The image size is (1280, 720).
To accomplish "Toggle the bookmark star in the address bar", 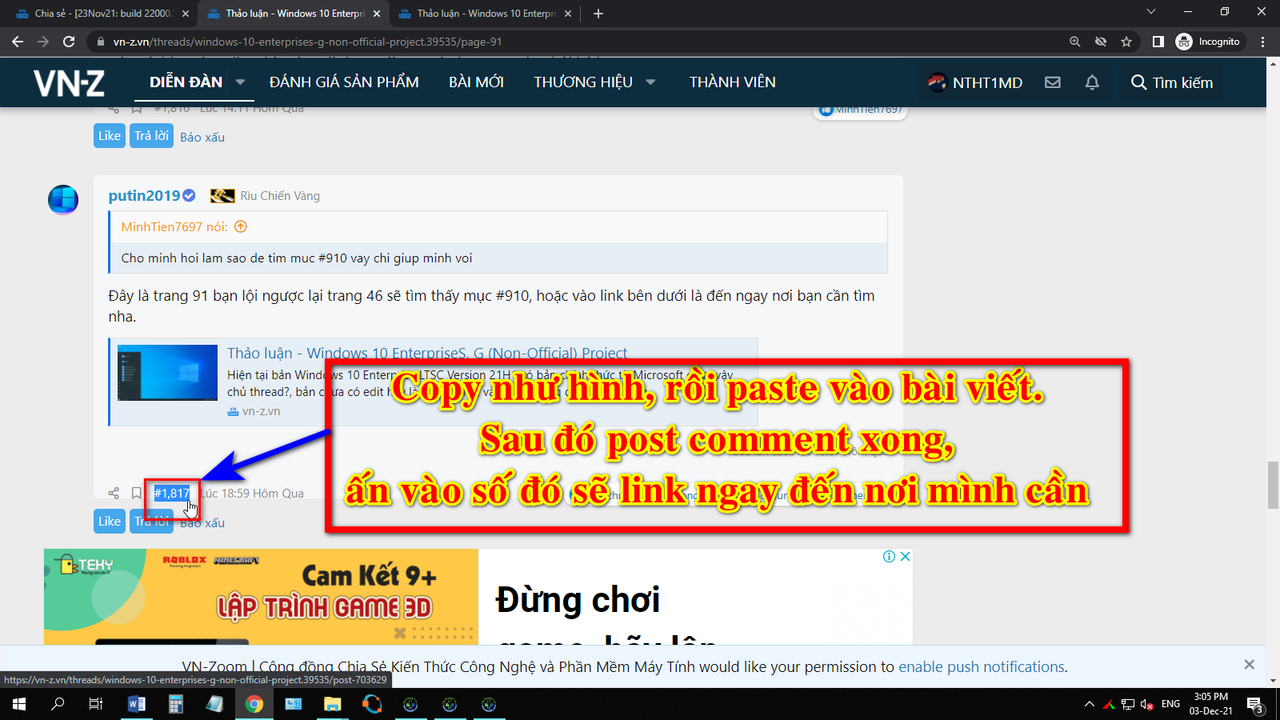I will point(1127,42).
